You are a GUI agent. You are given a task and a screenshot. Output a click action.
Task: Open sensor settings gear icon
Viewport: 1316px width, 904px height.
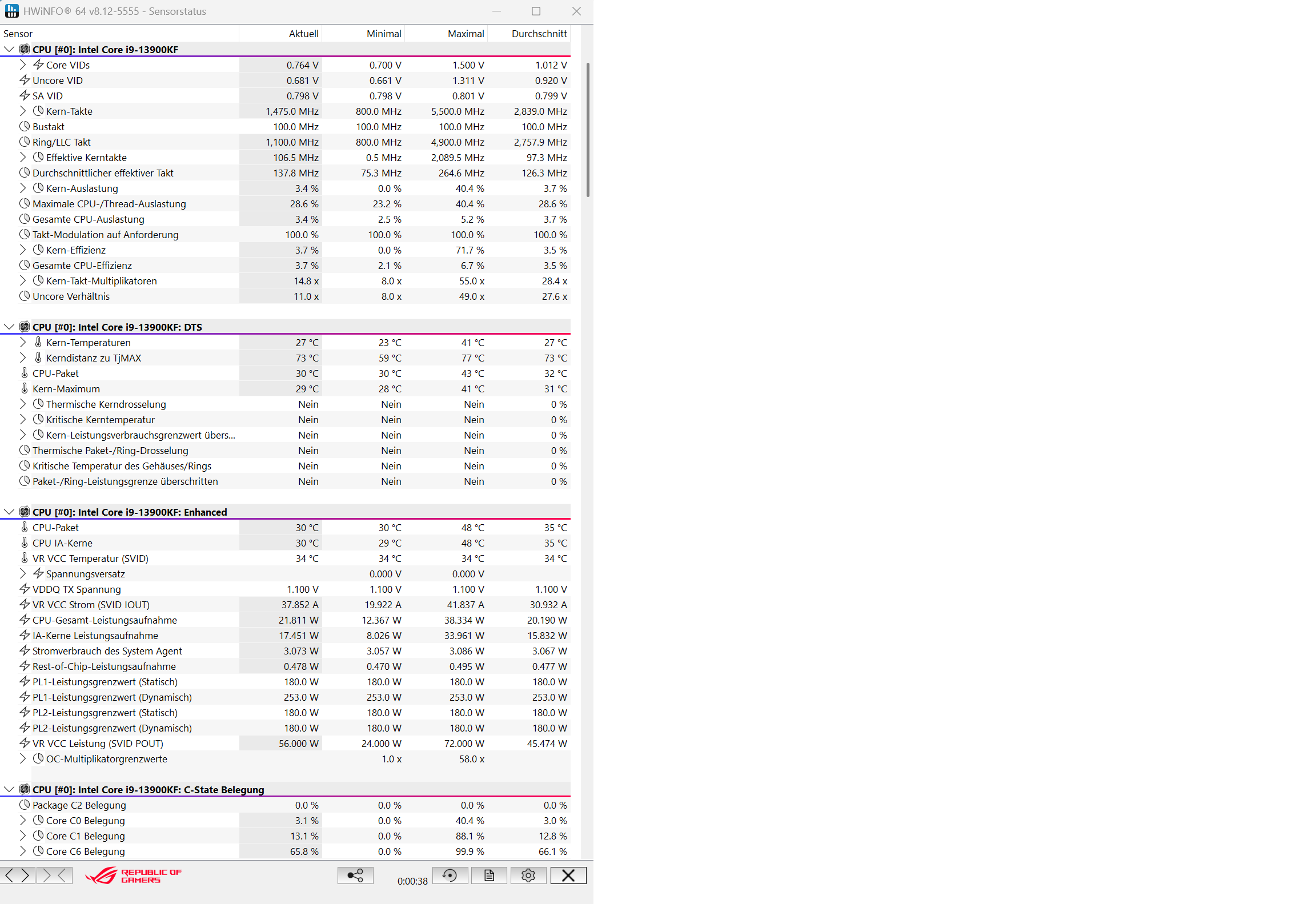coord(528,875)
